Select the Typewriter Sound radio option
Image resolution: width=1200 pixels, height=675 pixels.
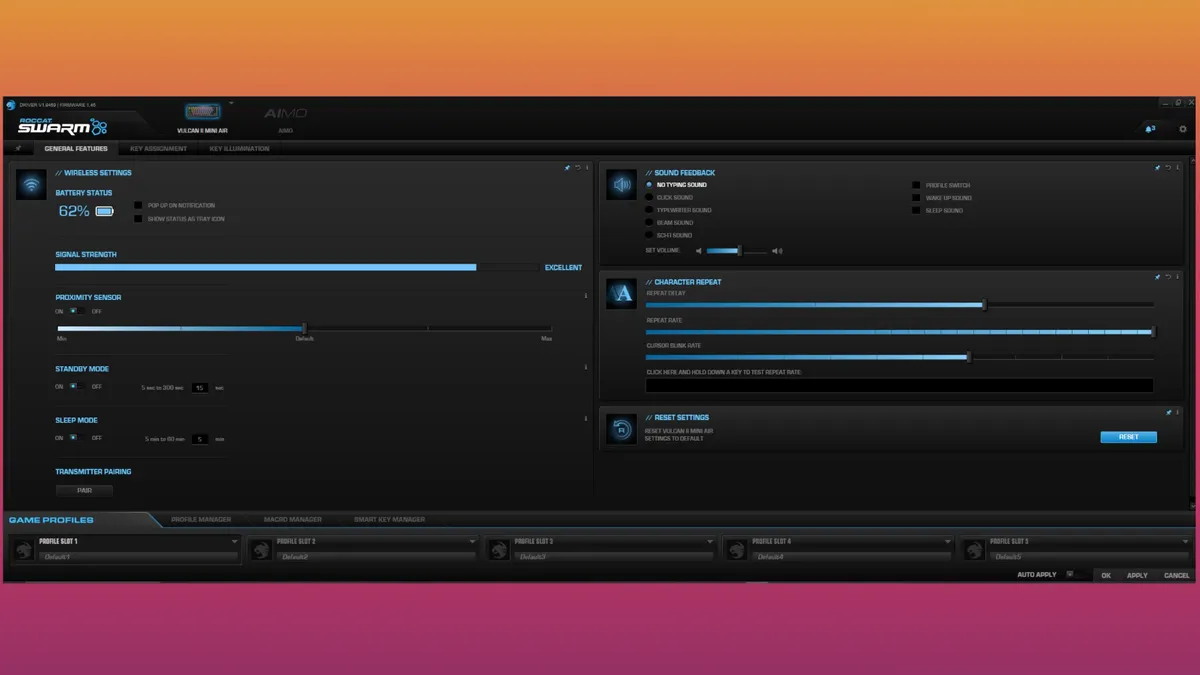pyautogui.click(x=649, y=210)
